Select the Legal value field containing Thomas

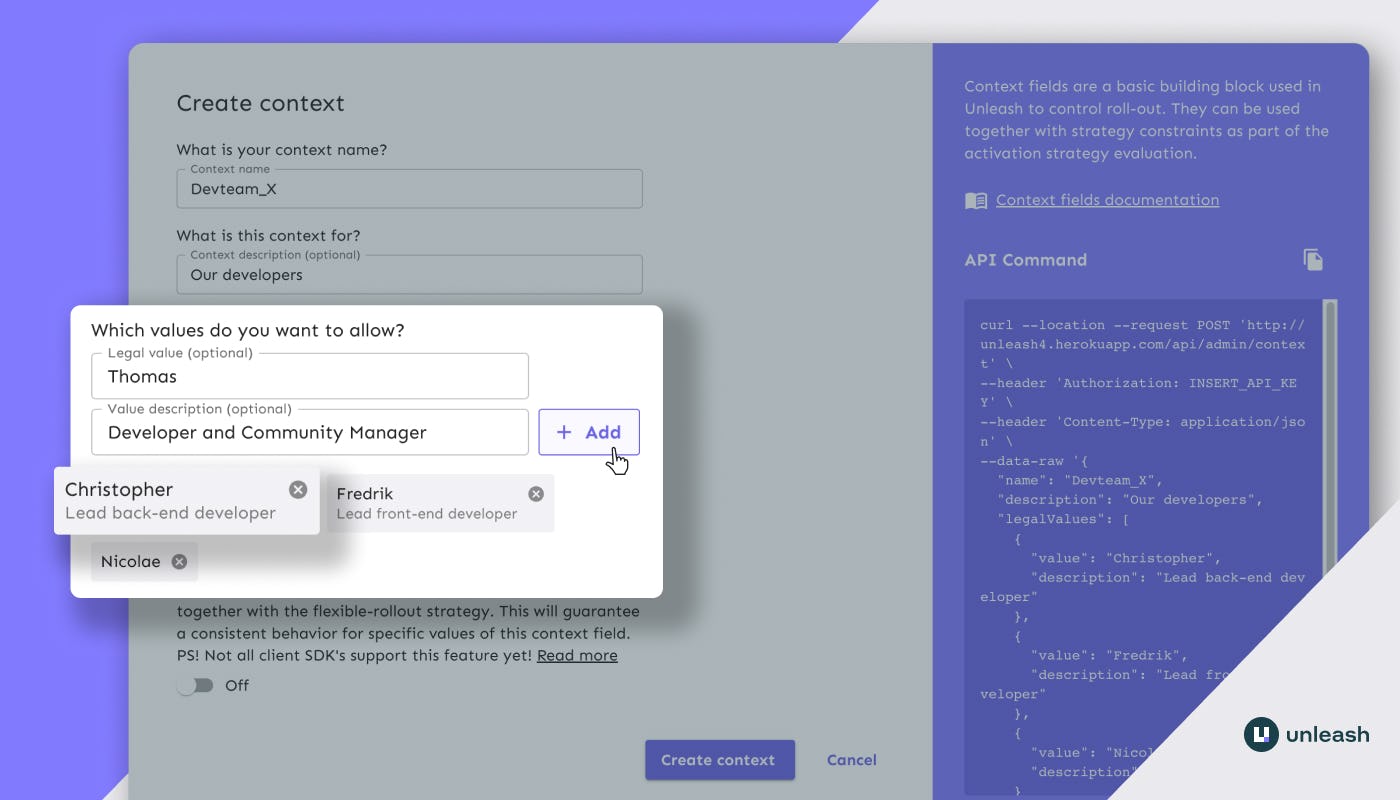(310, 376)
